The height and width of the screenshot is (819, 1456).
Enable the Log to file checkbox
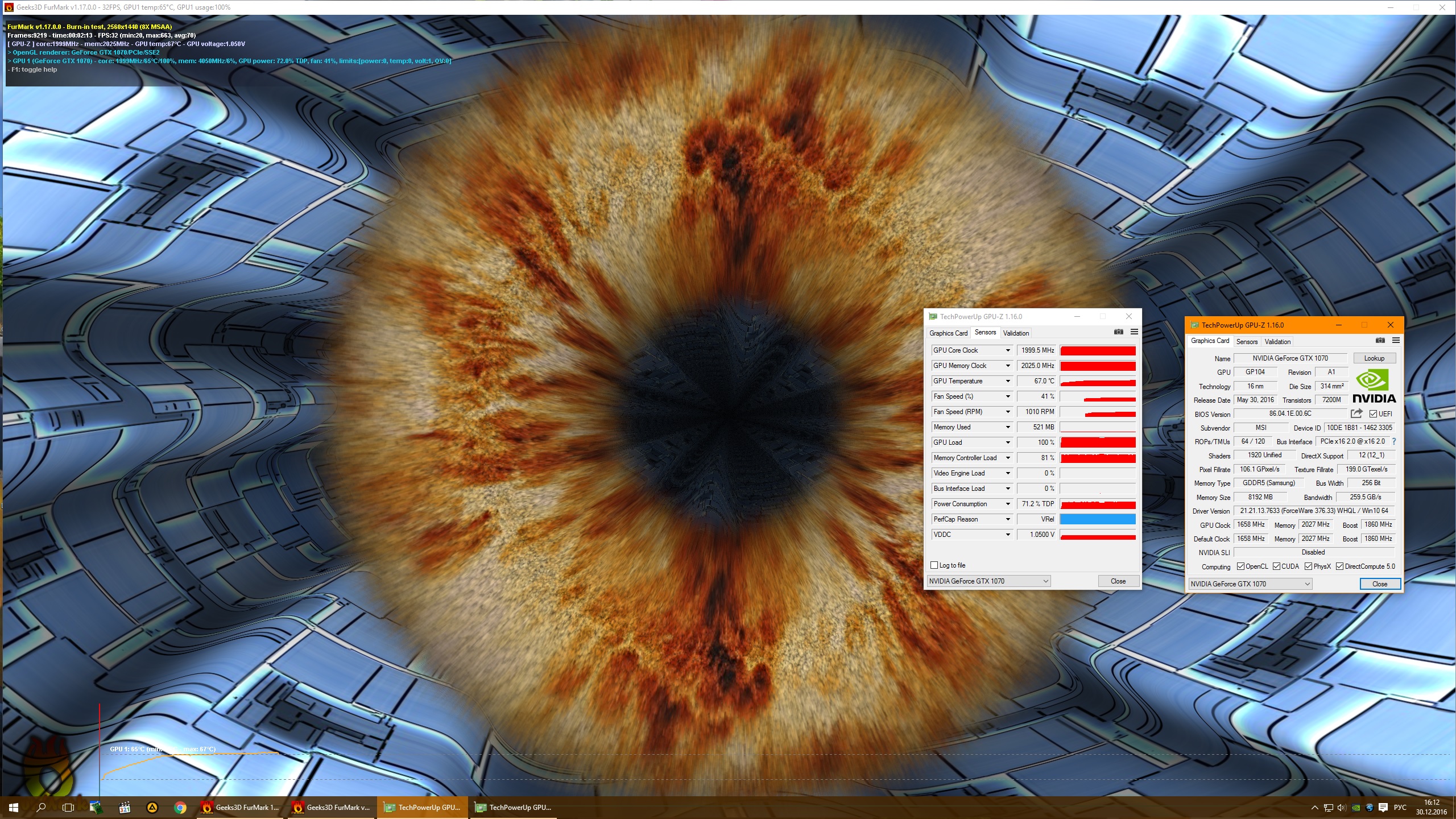(934, 565)
